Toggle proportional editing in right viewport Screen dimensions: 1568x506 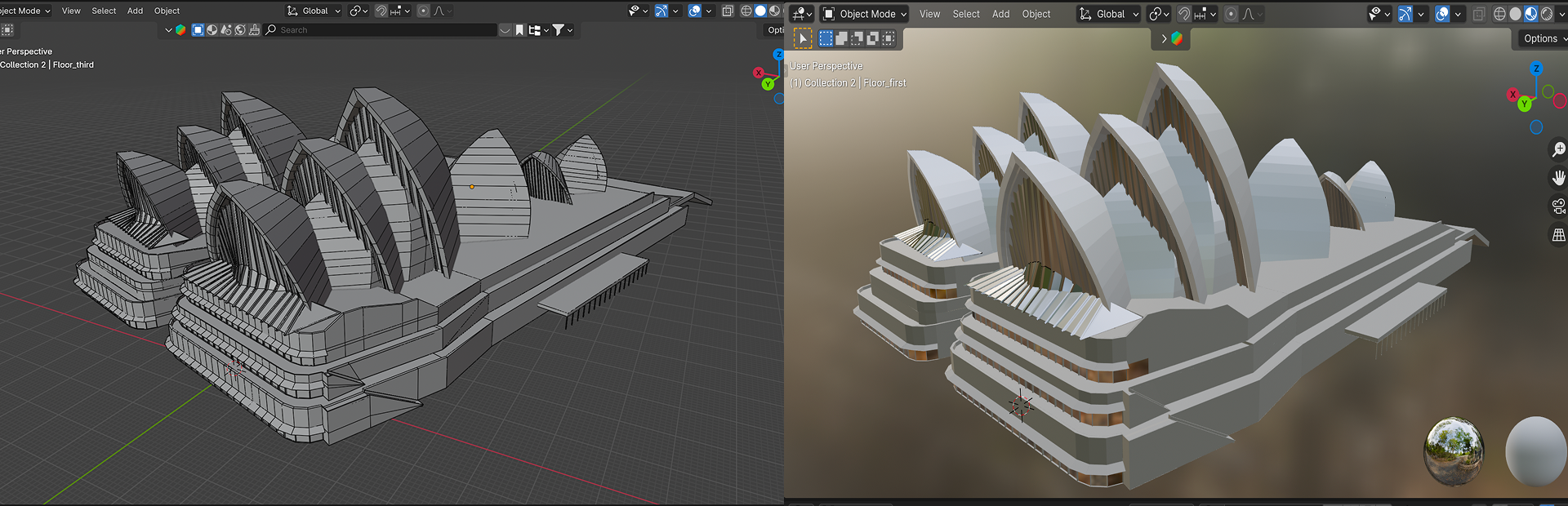coord(1231,14)
